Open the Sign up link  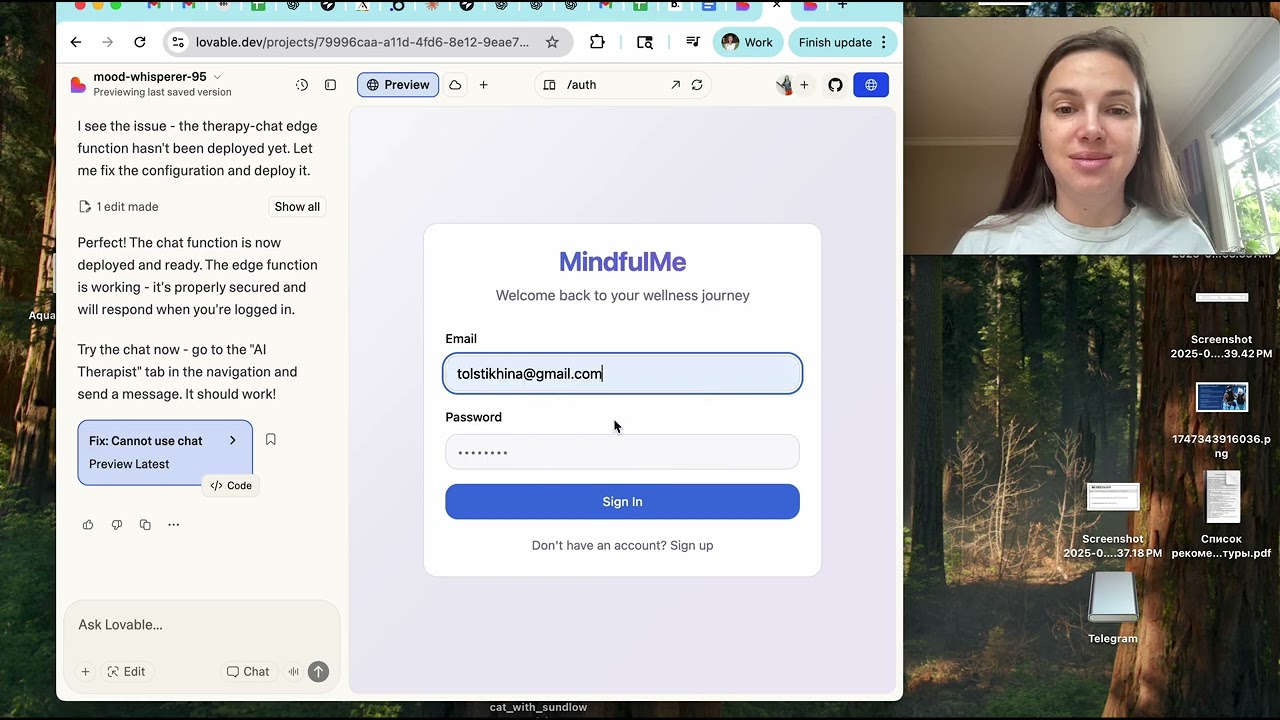point(692,545)
